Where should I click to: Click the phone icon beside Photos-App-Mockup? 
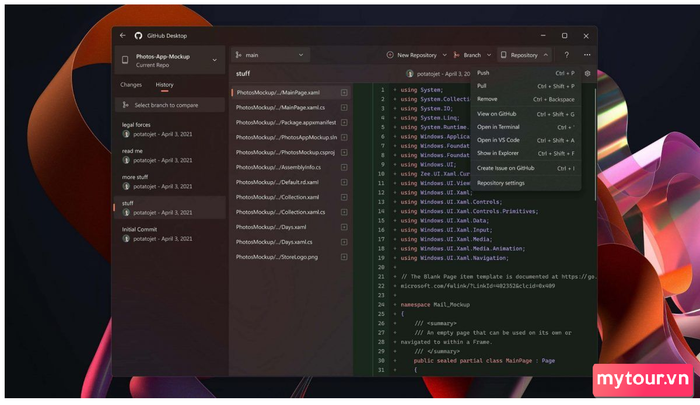coord(125,60)
